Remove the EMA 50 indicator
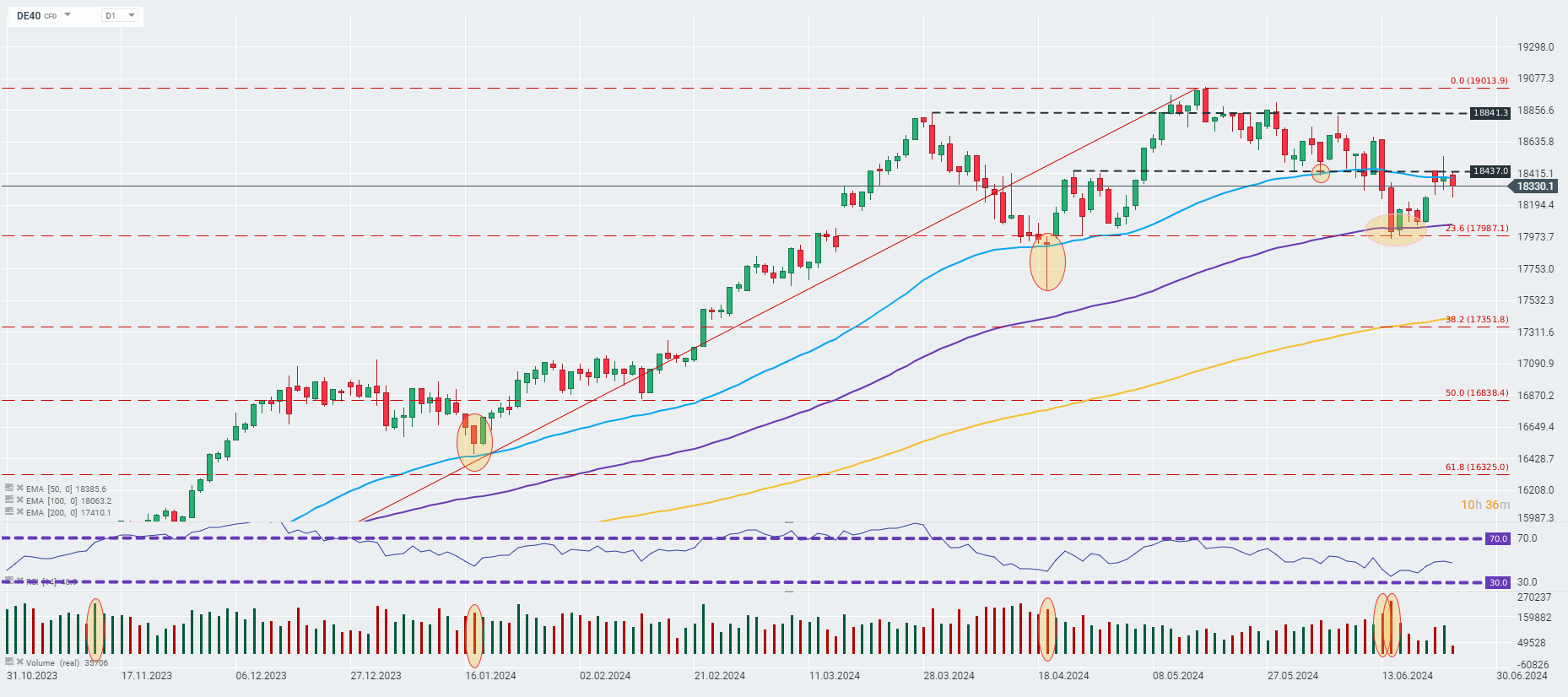Viewport: 1568px width, 697px height. click(19, 489)
